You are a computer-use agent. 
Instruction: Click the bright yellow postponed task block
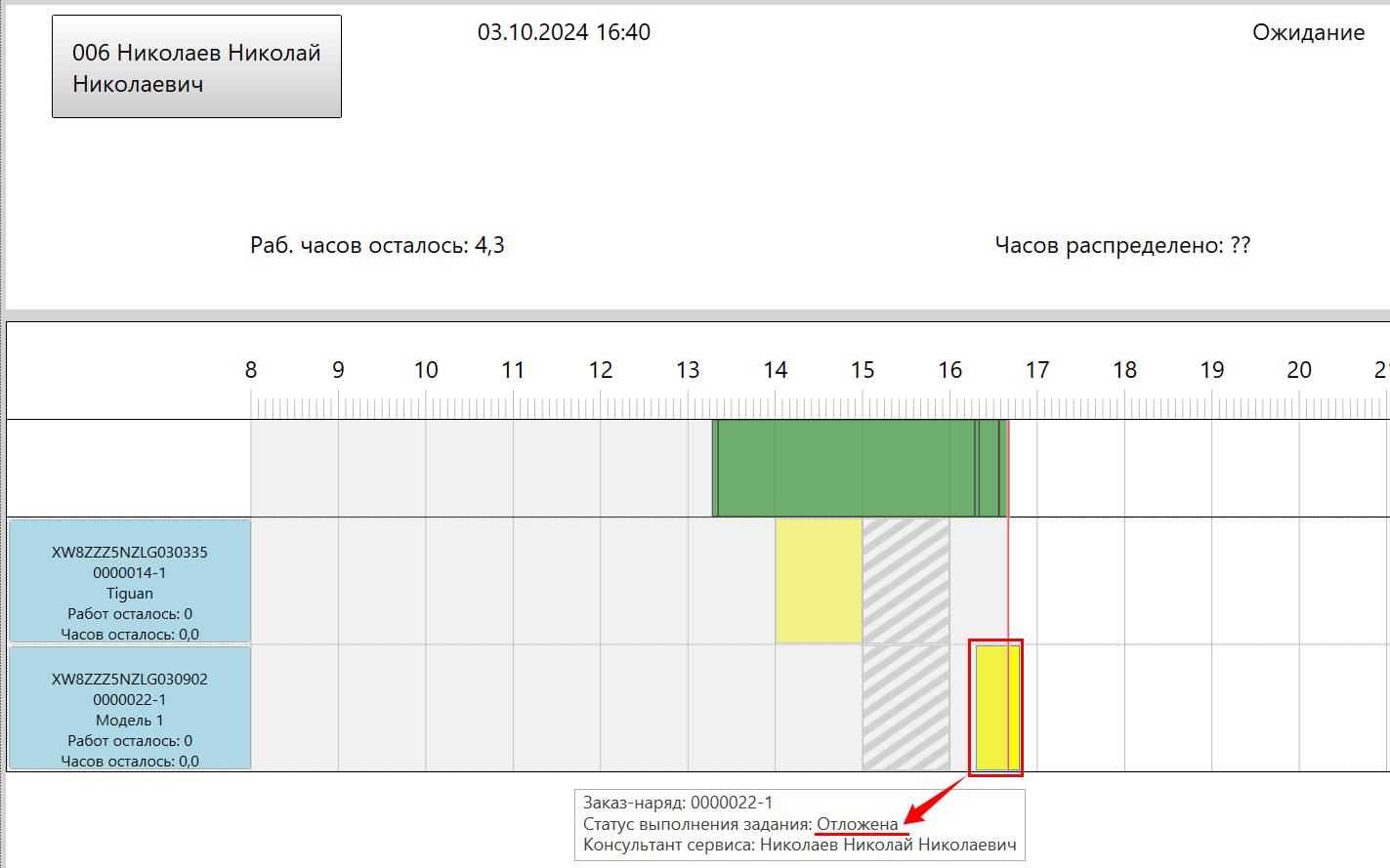[996, 708]
